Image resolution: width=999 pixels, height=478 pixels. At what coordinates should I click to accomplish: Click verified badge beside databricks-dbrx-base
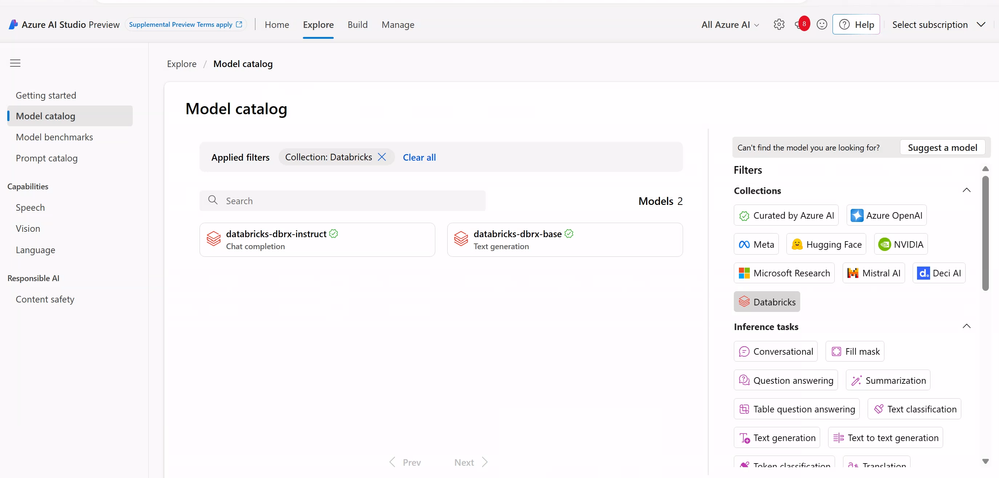tap(569, 234)
